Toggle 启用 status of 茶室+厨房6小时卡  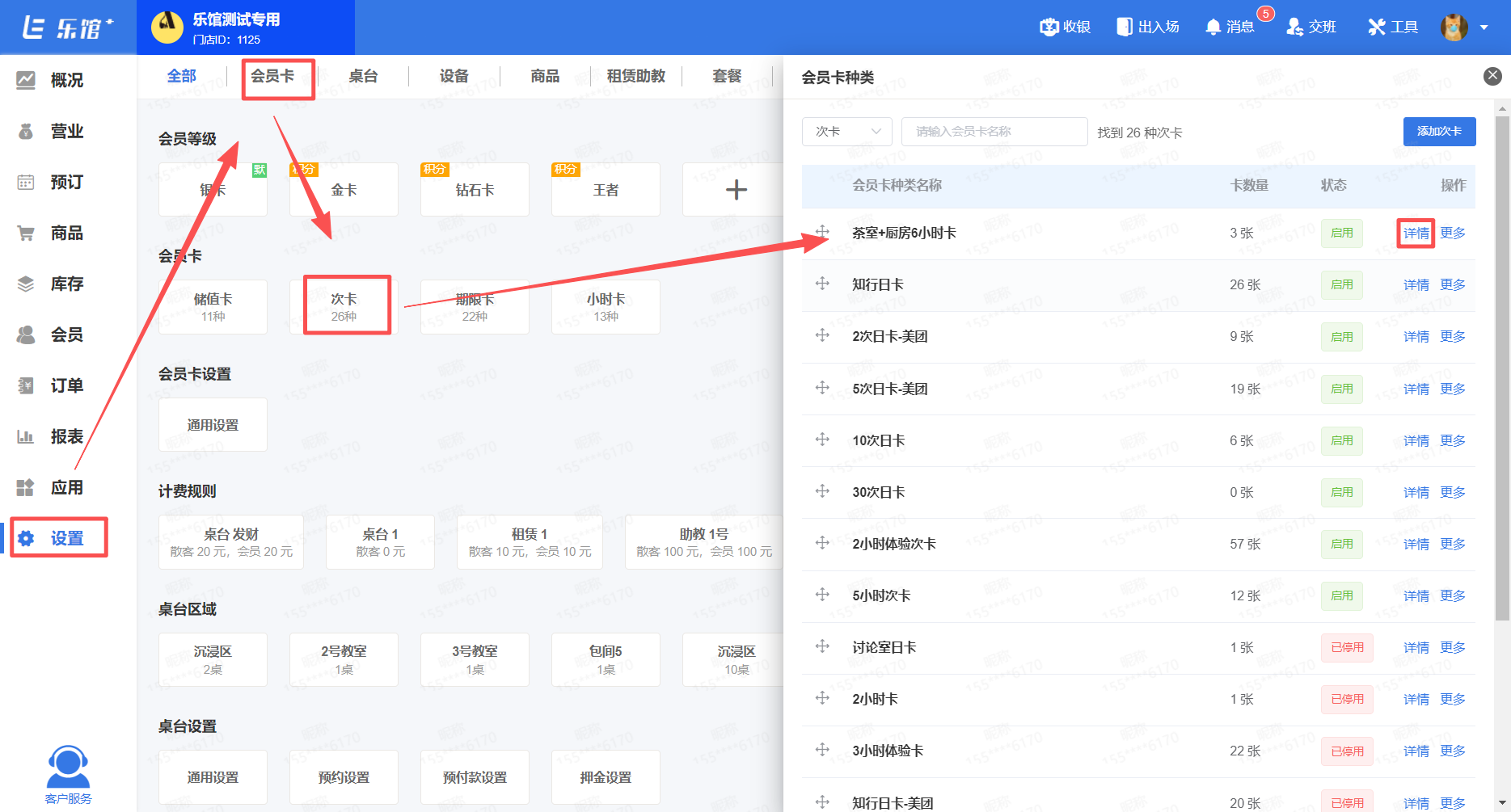[x=1341, y=233]
